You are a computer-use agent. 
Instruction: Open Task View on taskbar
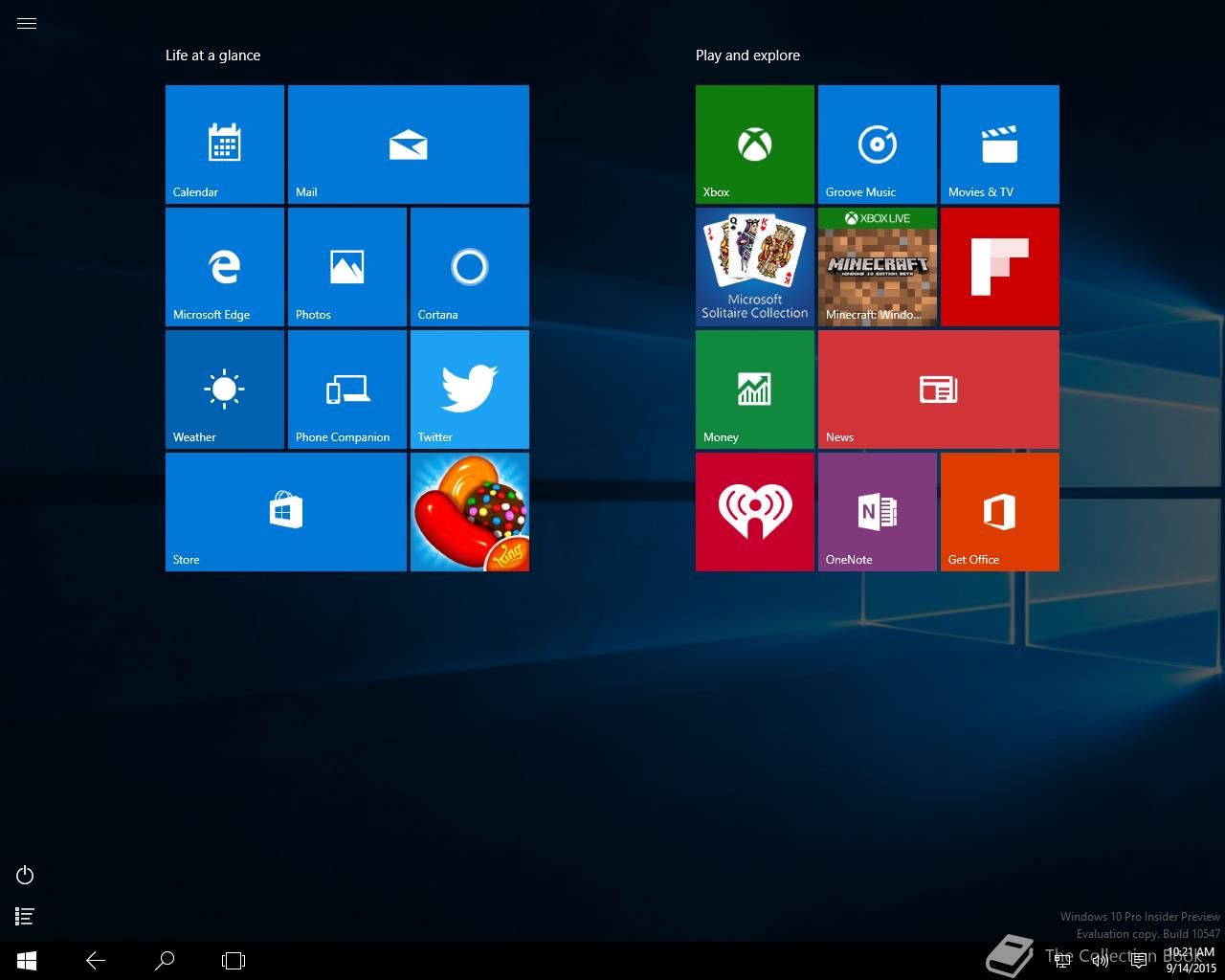(x=234, y=961)
